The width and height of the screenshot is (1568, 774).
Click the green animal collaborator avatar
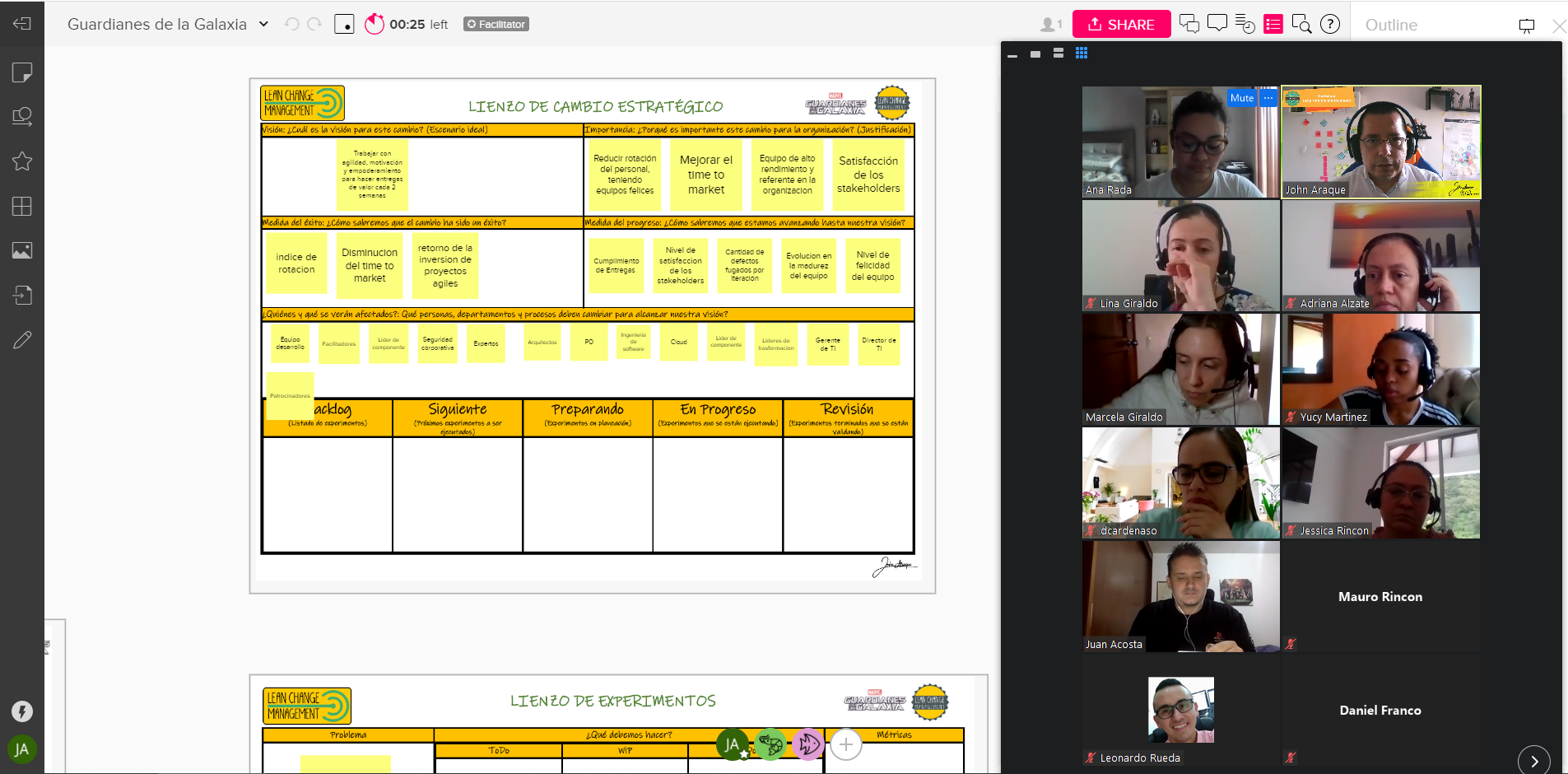(770, 744)
